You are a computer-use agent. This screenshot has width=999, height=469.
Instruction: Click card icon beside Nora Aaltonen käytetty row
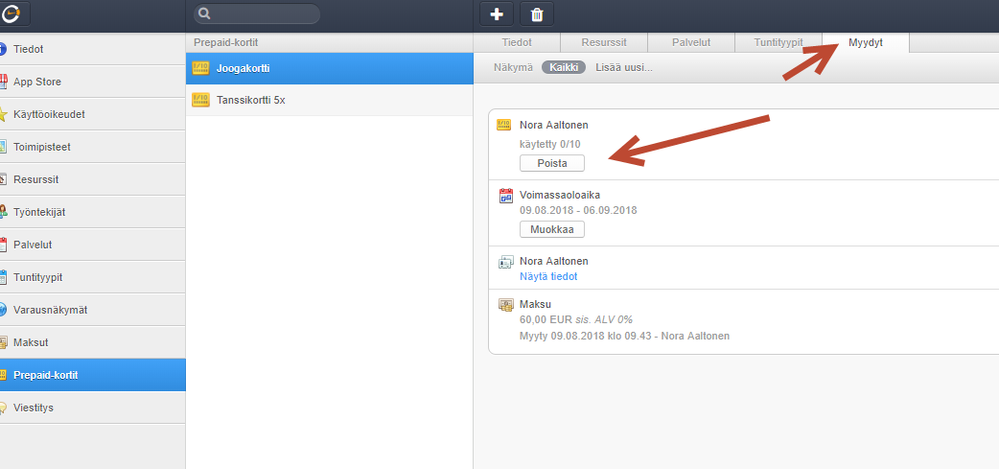tap(504, 125)
